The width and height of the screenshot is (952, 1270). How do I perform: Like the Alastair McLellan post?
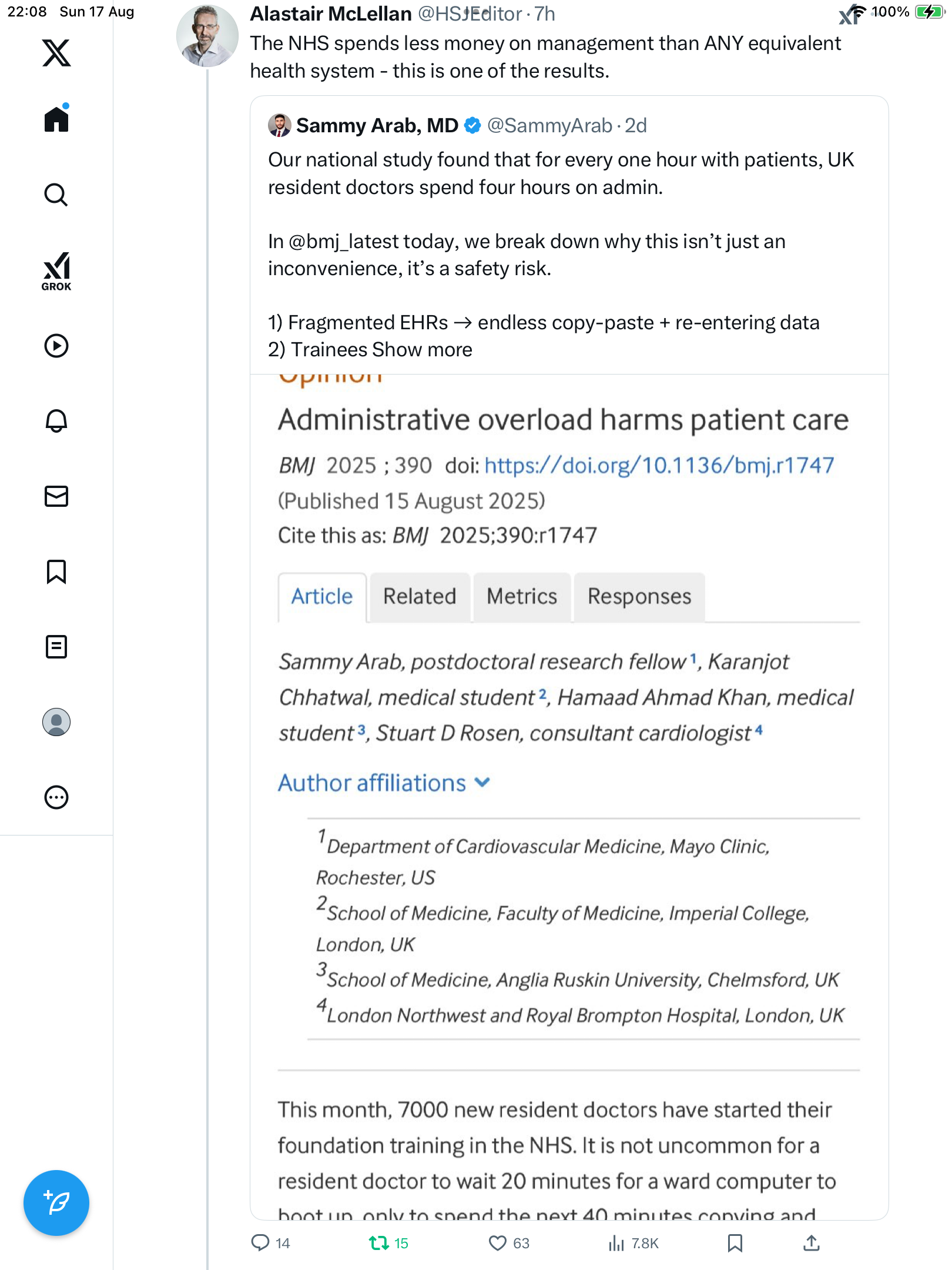498,1243
